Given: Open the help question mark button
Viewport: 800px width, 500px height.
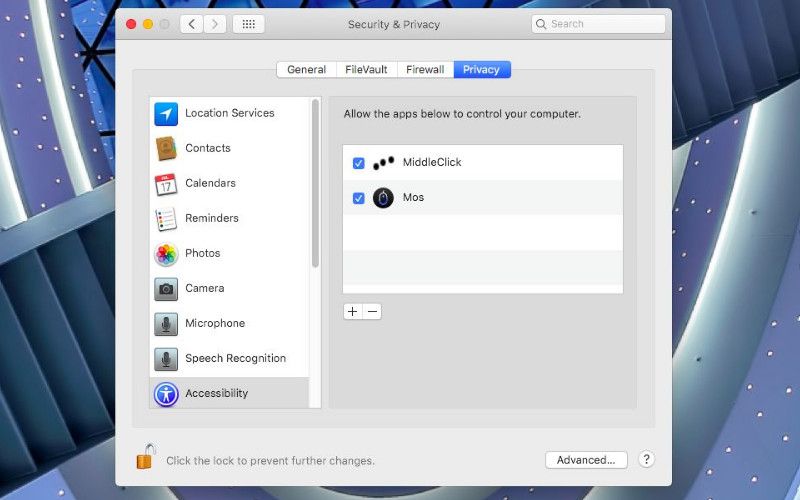Looking at the screenshot, I should (x=646, y=459).
